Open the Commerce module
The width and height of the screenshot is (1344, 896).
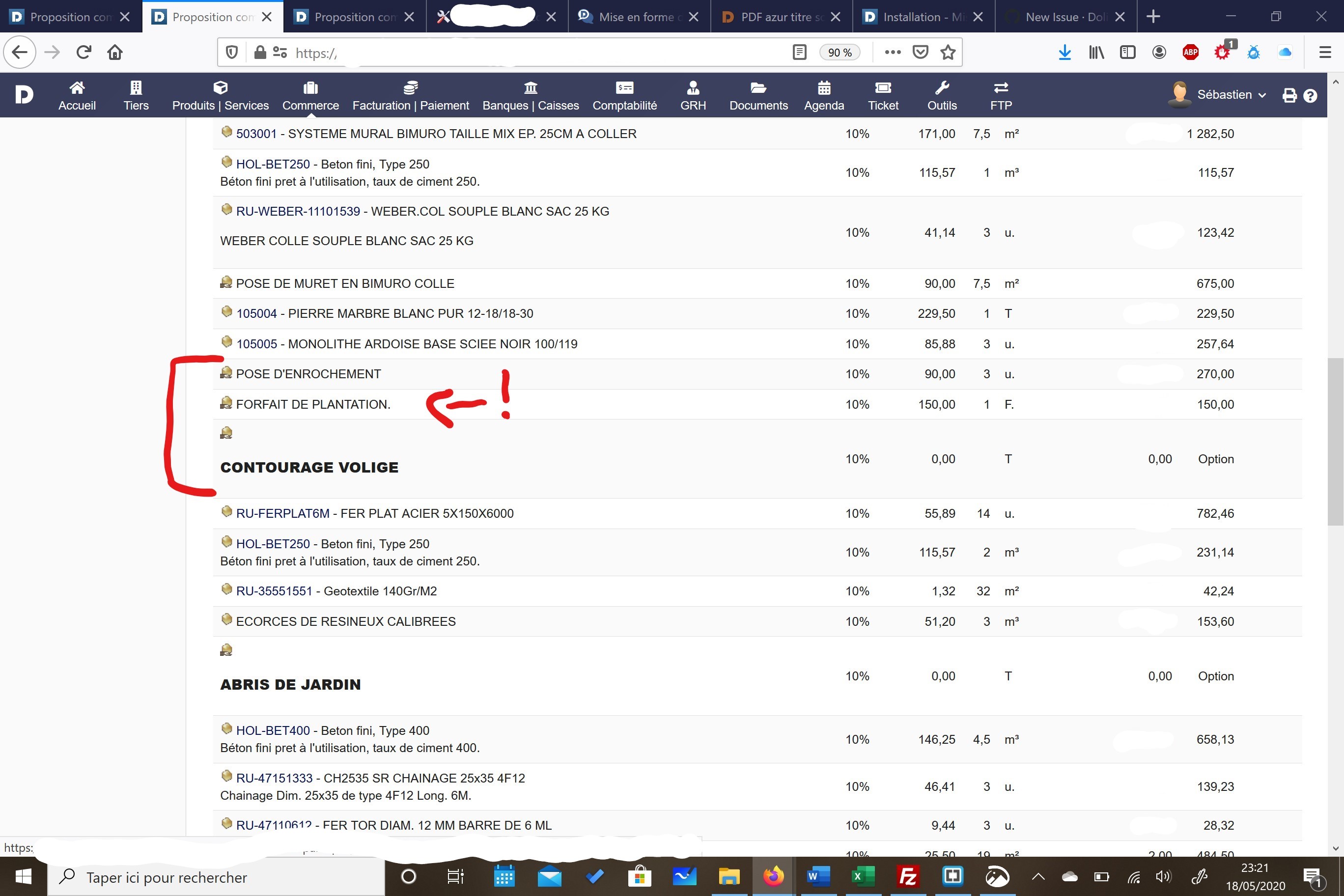pos(310,95)
